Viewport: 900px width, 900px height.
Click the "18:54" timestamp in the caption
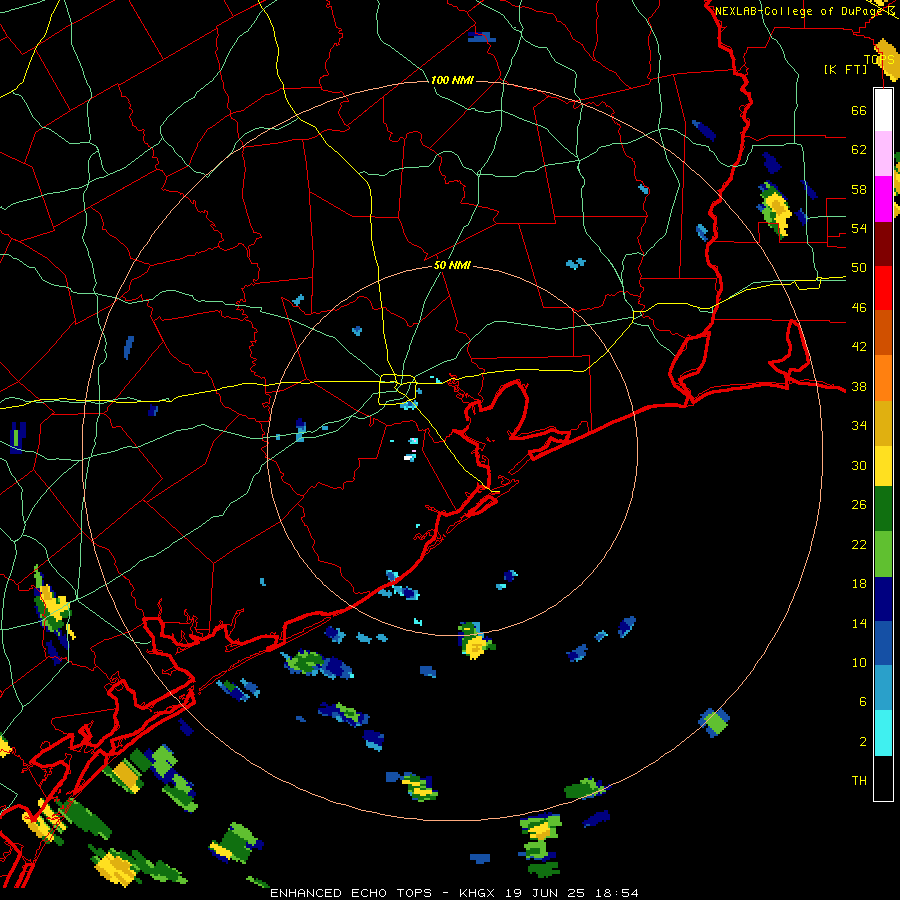click(619, 893)
